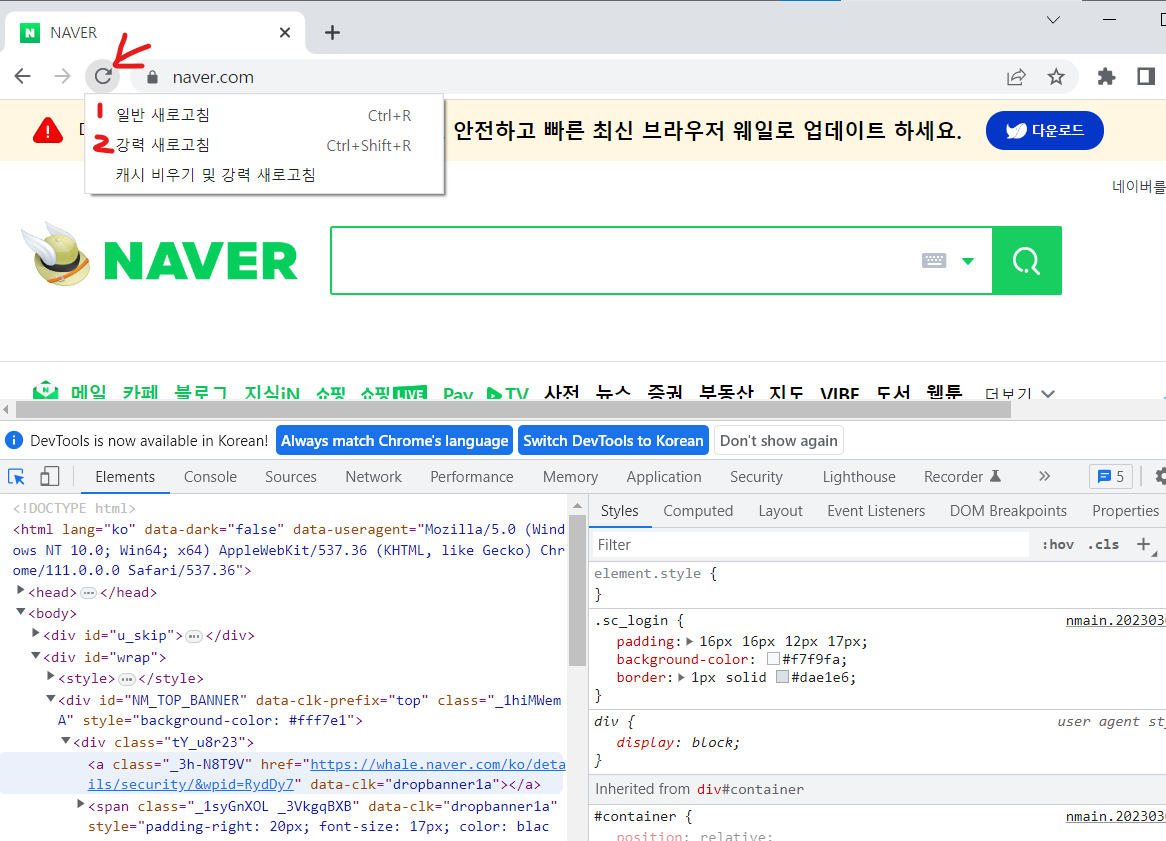Screen dimensions: 1166x841
Task: Toggle the device toolbar icon
Action: tap(49, 477)
